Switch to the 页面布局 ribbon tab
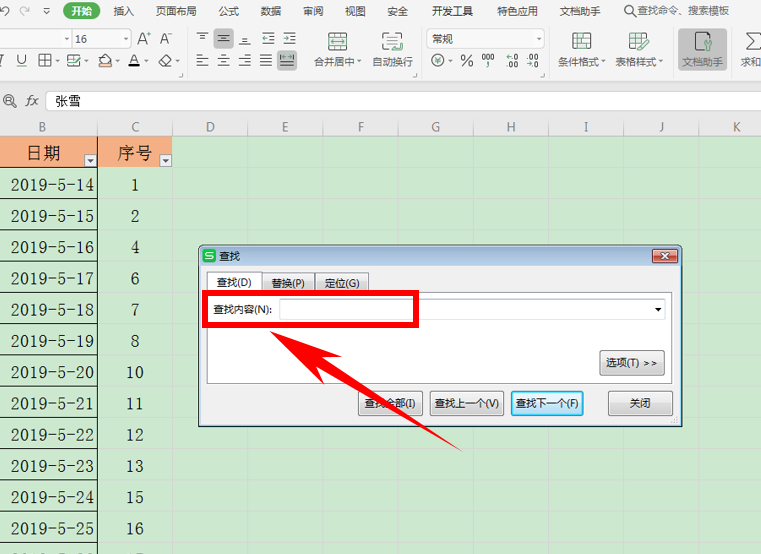Screen dimensions: 761x554 [176, 11]
